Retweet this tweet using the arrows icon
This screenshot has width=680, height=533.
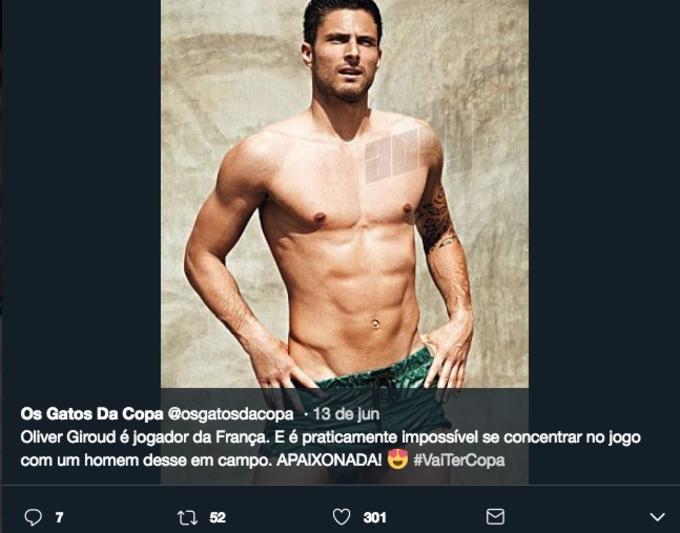tap(186, 517)
